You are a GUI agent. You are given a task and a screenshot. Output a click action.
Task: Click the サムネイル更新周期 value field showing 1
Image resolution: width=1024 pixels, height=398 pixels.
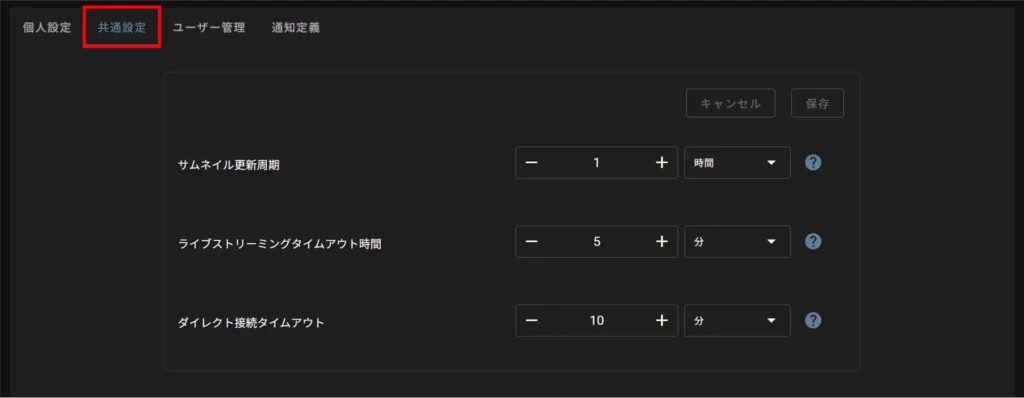tap(596, 163)
